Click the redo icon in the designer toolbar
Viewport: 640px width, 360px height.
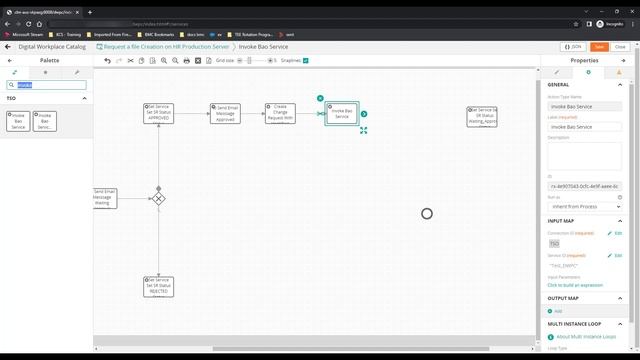click(119, 60)
